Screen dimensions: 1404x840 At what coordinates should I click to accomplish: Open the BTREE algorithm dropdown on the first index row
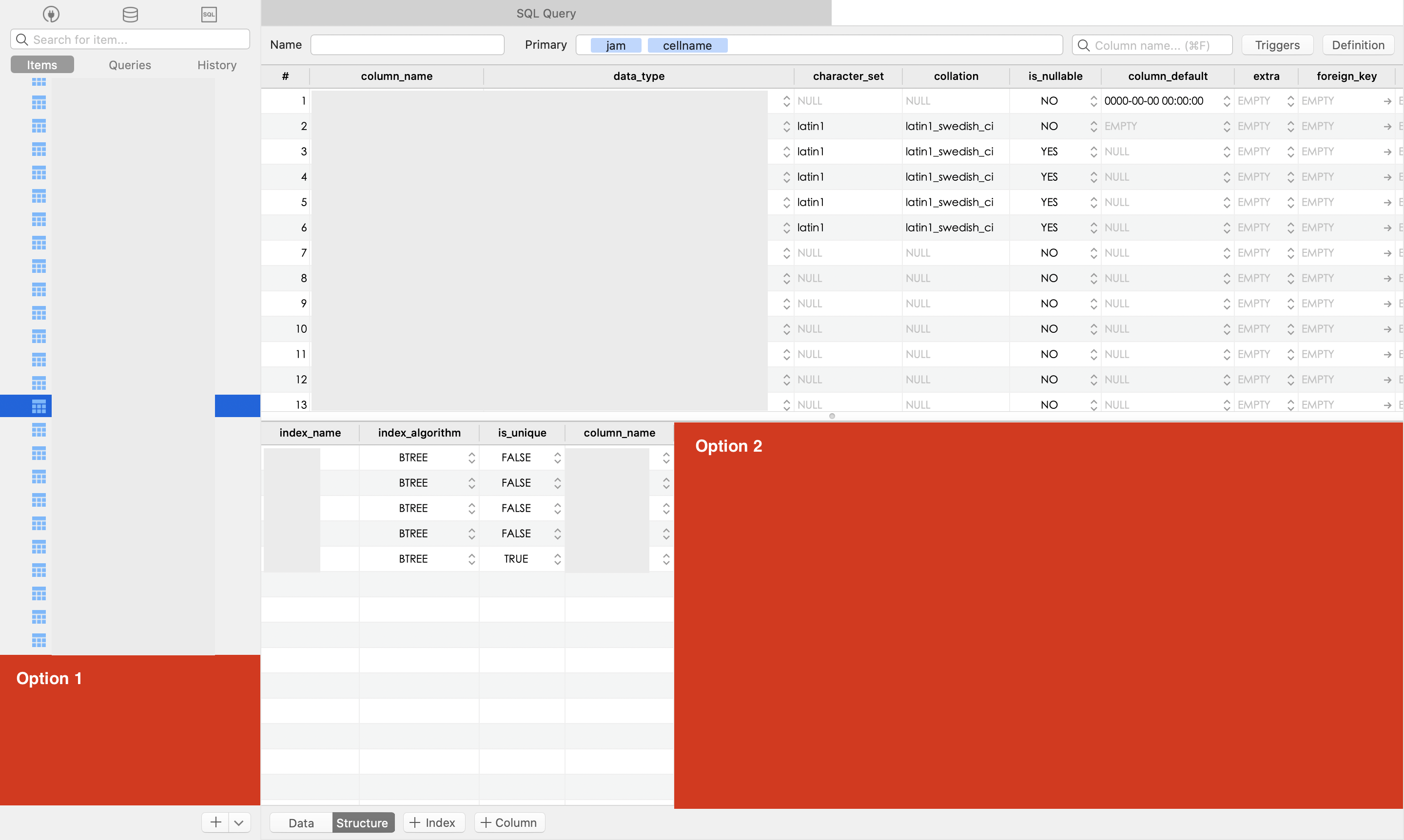pos(471,457)
